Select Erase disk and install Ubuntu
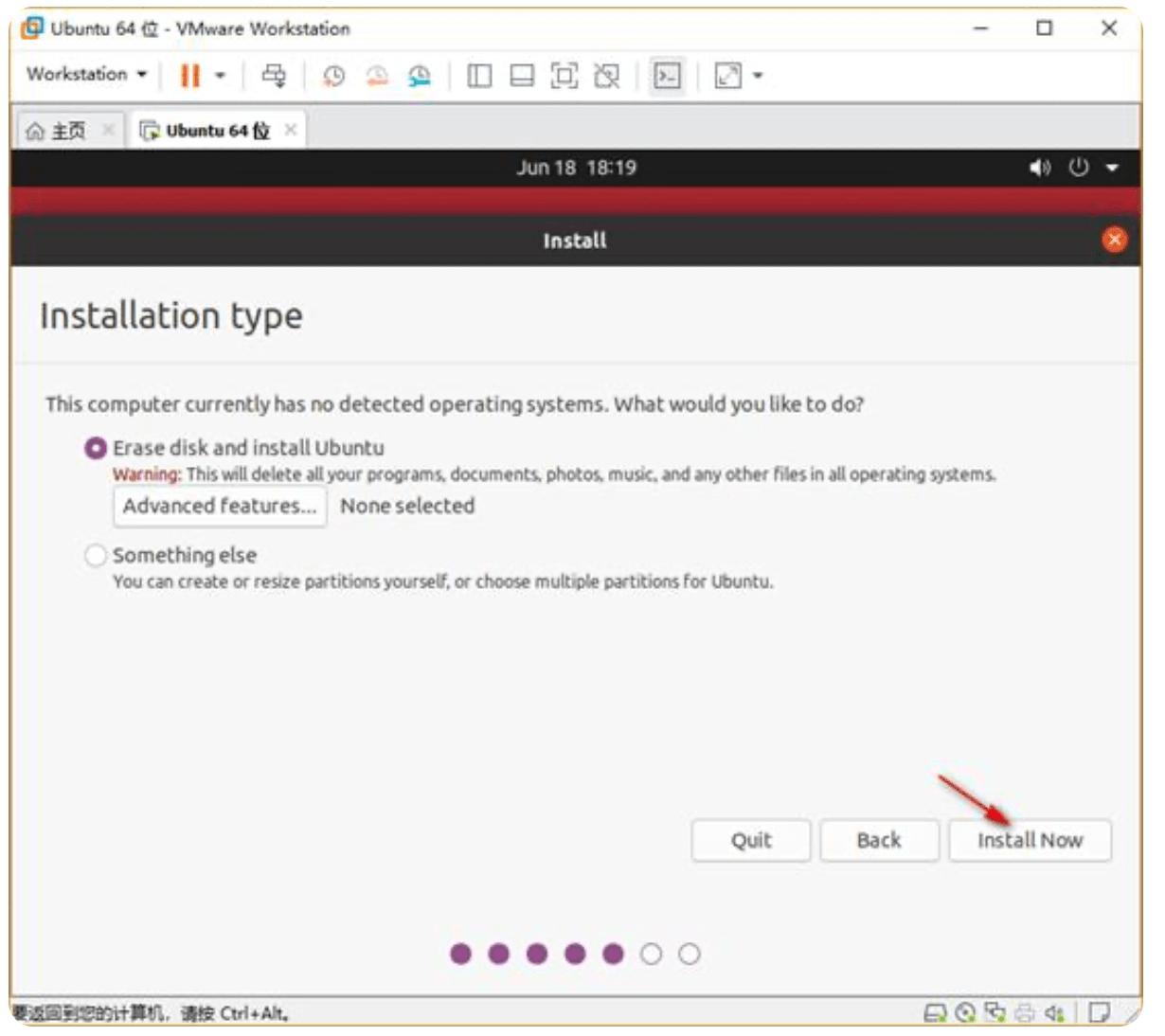Image resolution: width=1165 pixels, height=1036 pixels. [95, 448]
